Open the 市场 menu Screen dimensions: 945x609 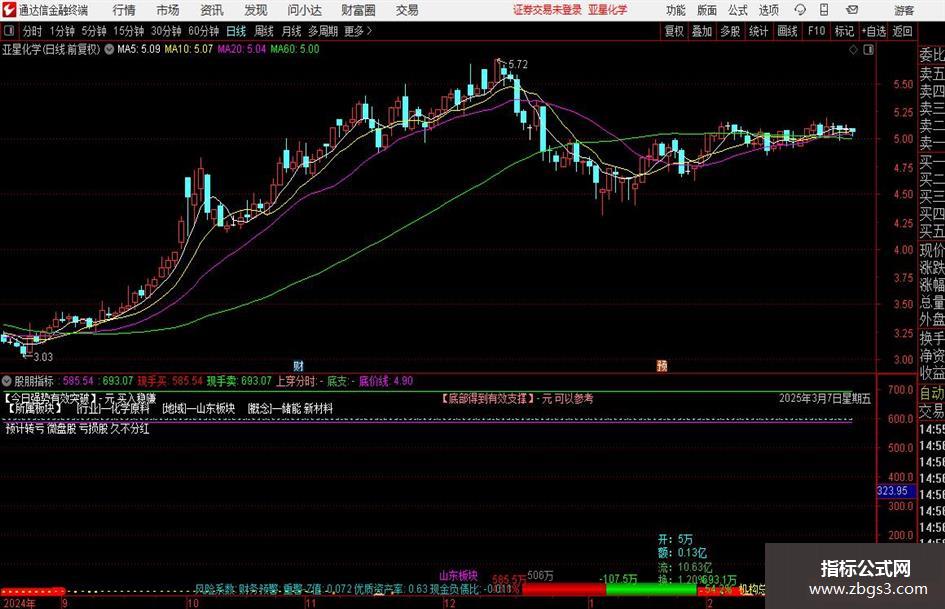click(x=168, y=10)
